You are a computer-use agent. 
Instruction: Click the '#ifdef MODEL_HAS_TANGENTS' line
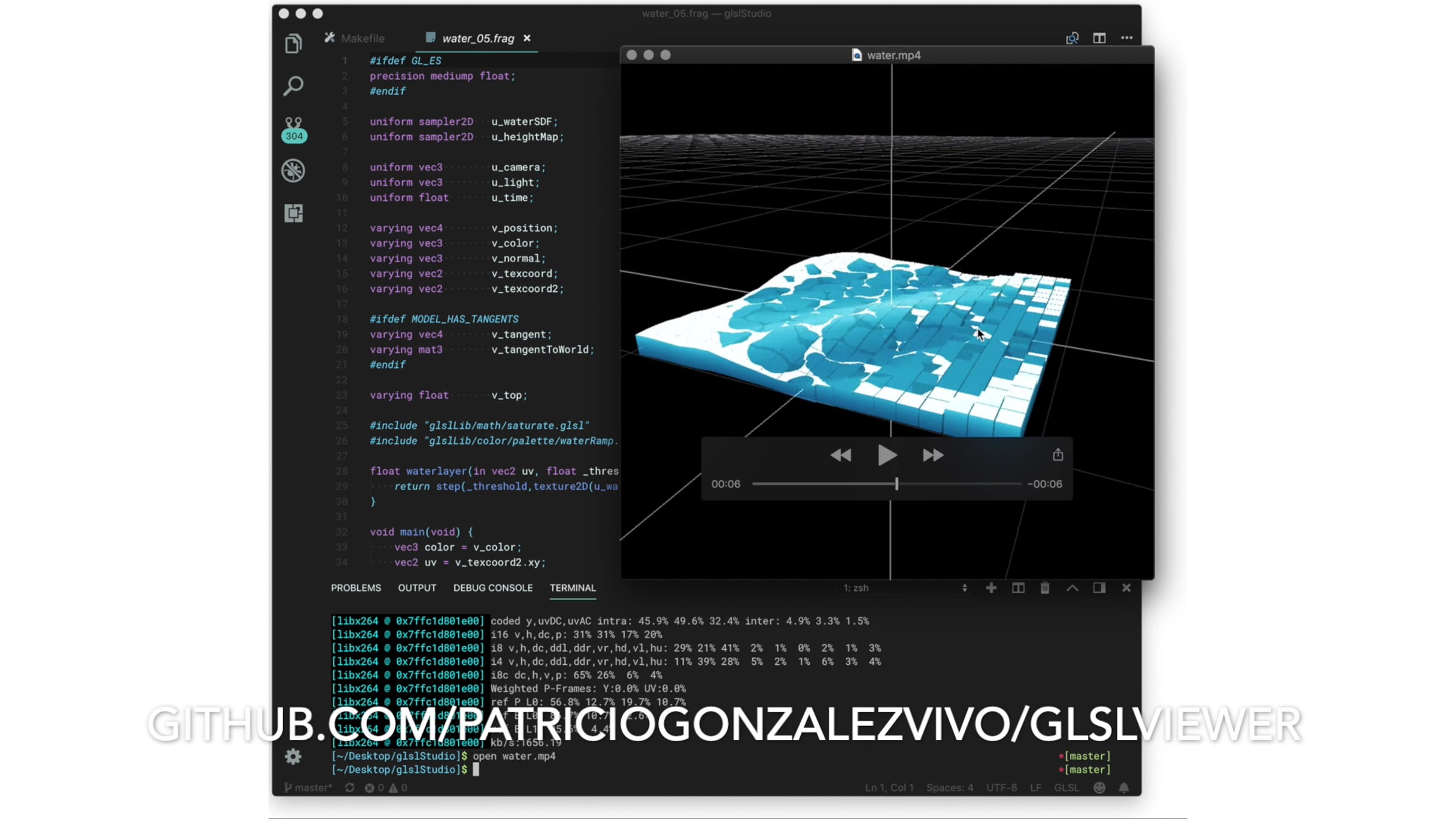(444, 319)
